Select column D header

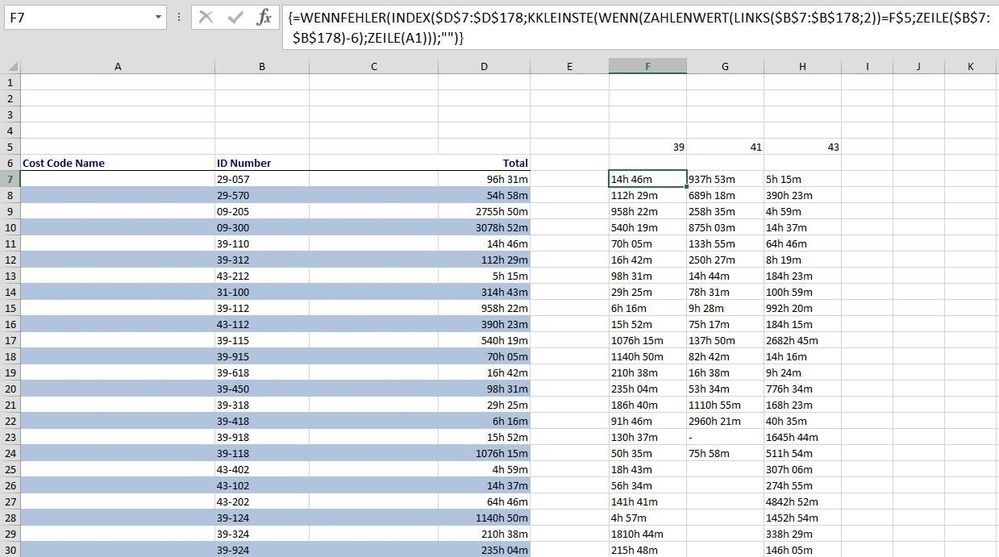484,66
